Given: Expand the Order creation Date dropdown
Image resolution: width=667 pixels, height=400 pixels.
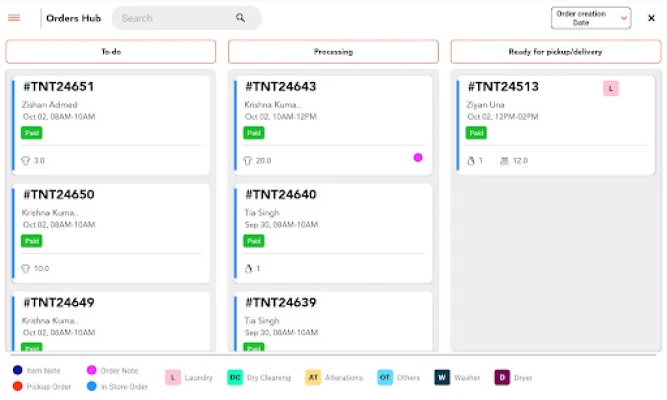Looking at the screenshot, I should pyautogui.click(x=591, y=18).
